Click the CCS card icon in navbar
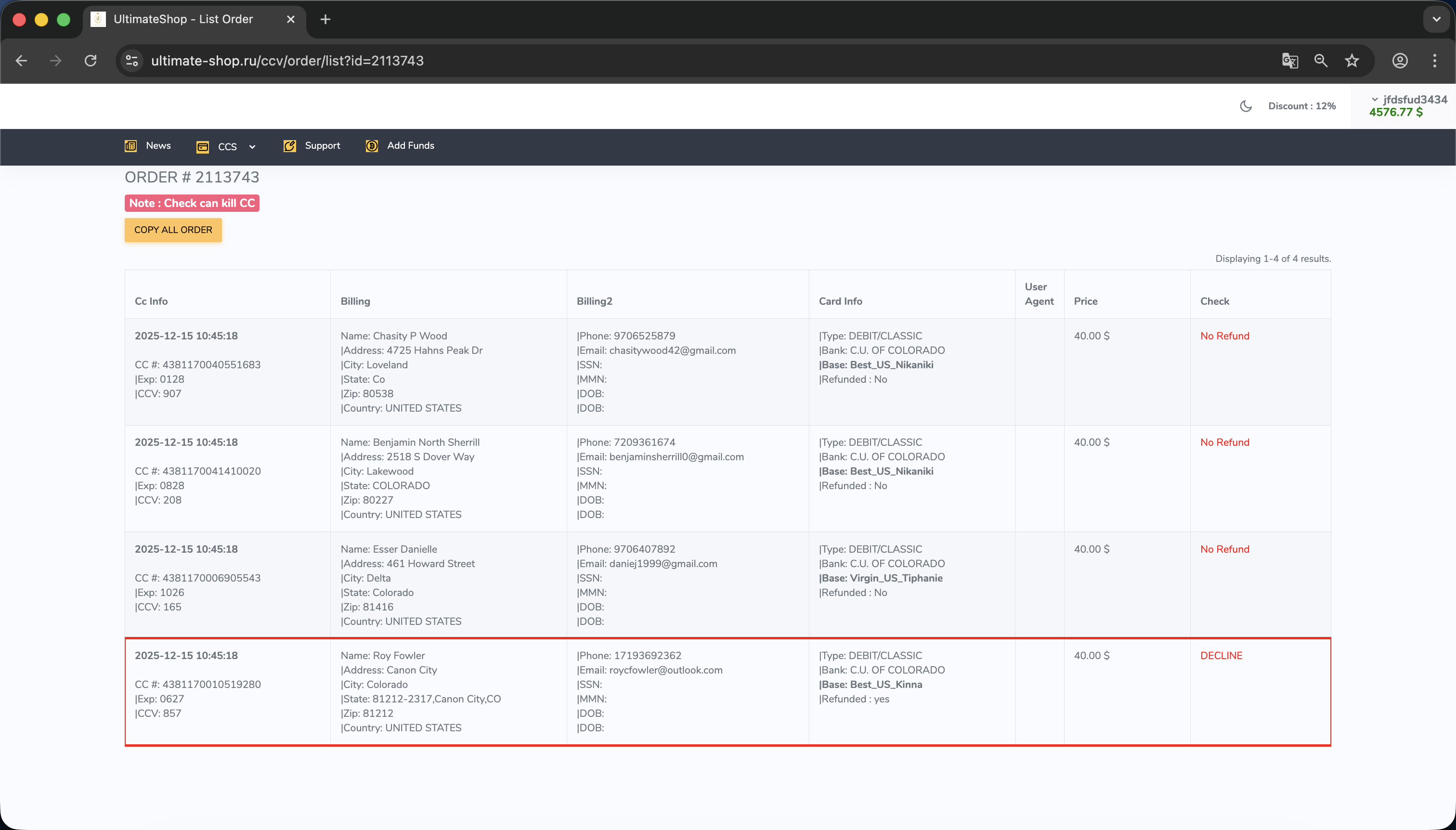The width and height of the screenshot is (1456, 830). point(202,147)
